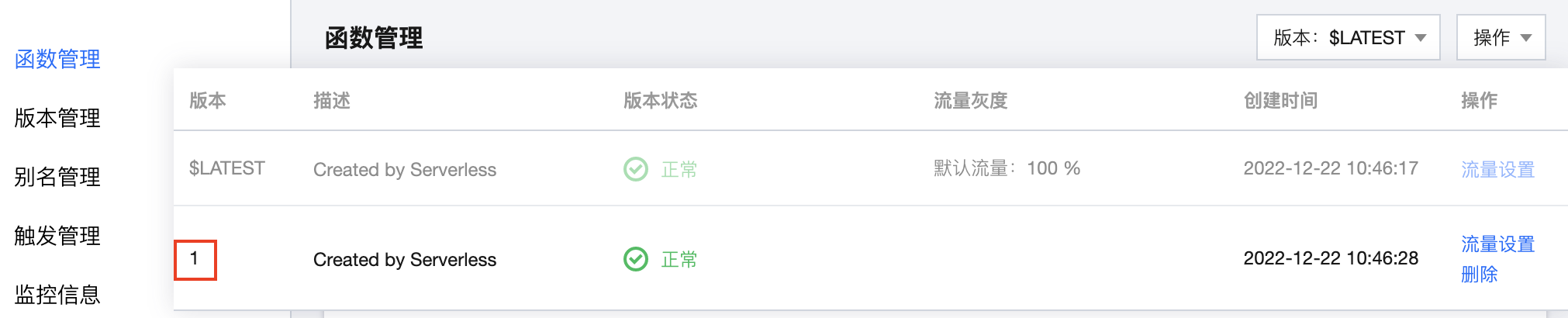The width and height of the screenshot is (1568, 318).
Task: Click 流量设置 link for version 1
Action: [x=1497, y=244]
